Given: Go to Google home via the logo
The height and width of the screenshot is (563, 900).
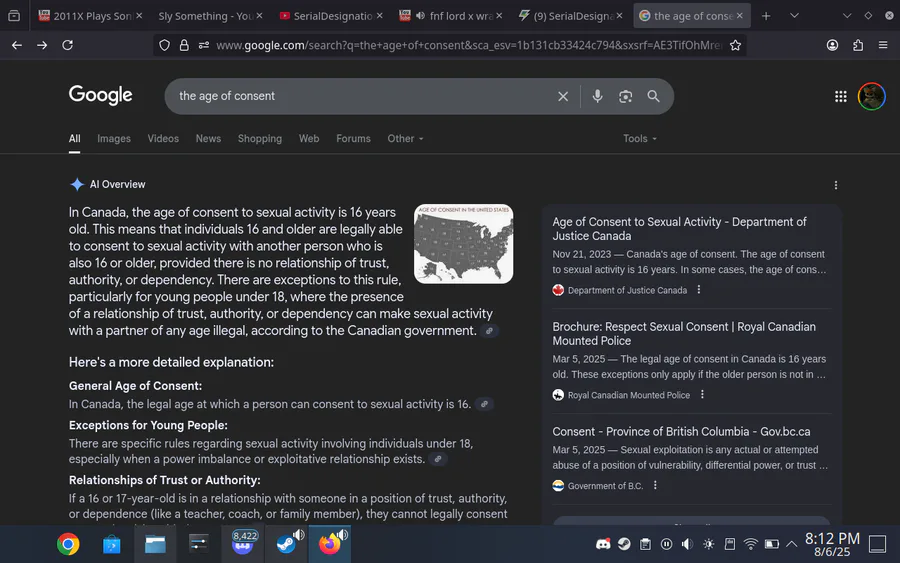Looking at the screenshot, I should point(100,95).
